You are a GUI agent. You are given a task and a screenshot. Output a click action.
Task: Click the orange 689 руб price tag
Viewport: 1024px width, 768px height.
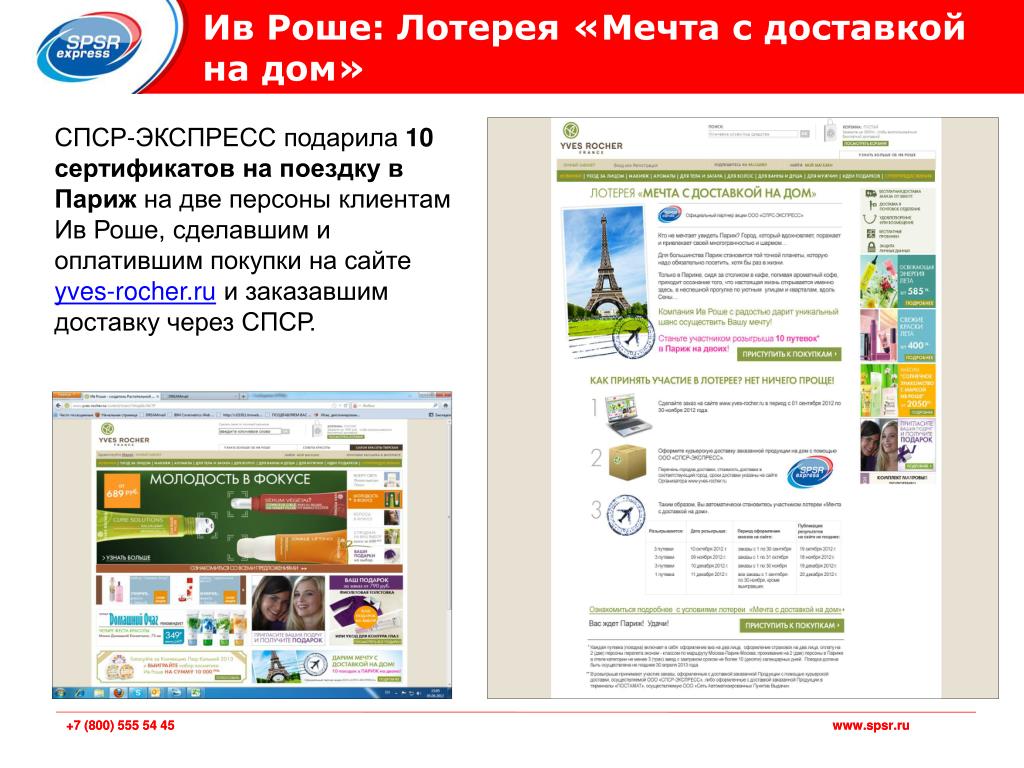click(x=121, y=491)
